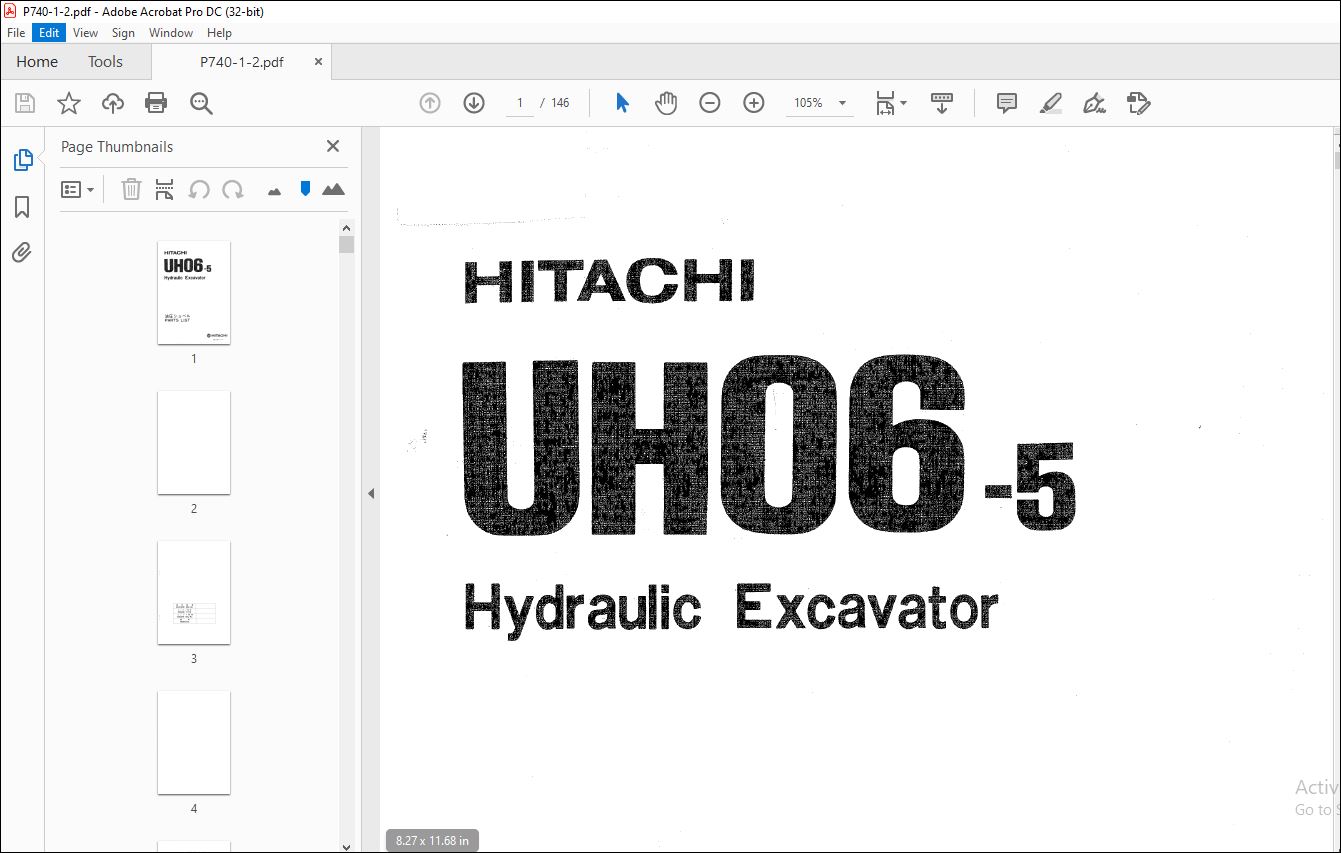Go to previous page arrow
1341x853 pixels.
430,103
